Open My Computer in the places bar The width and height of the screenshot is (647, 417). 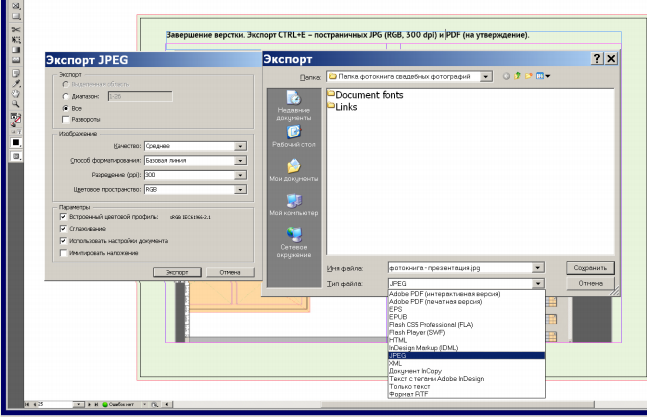pos(293,205)
